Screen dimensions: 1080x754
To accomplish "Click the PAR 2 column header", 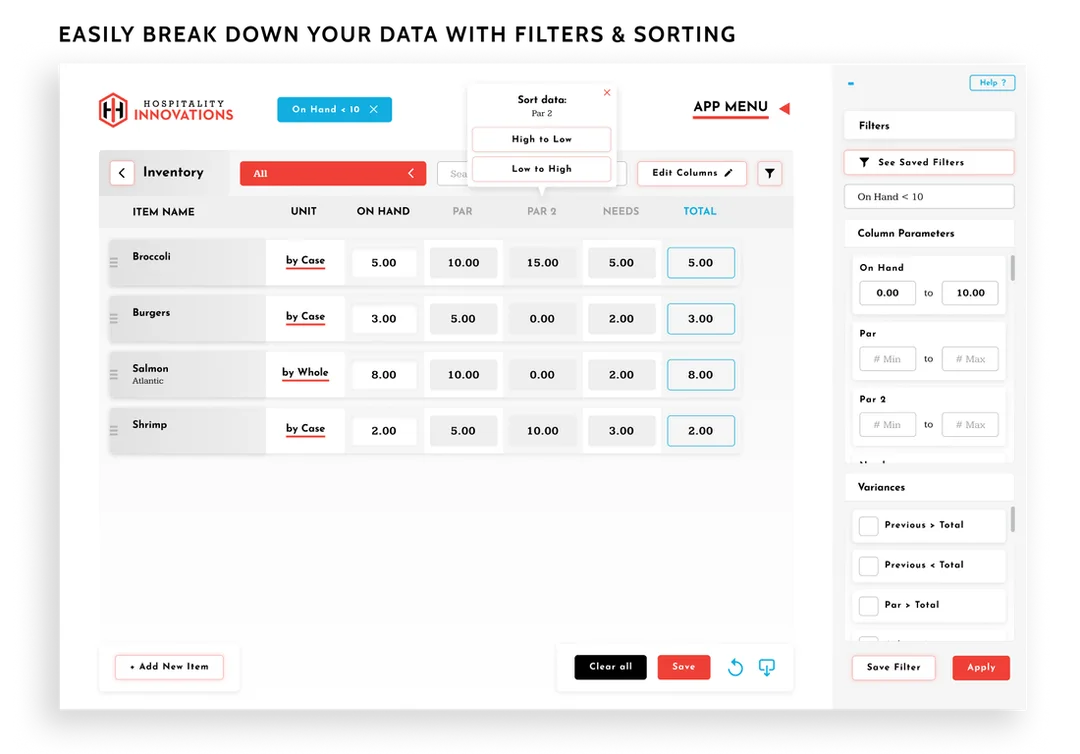I will click(541, 211).
